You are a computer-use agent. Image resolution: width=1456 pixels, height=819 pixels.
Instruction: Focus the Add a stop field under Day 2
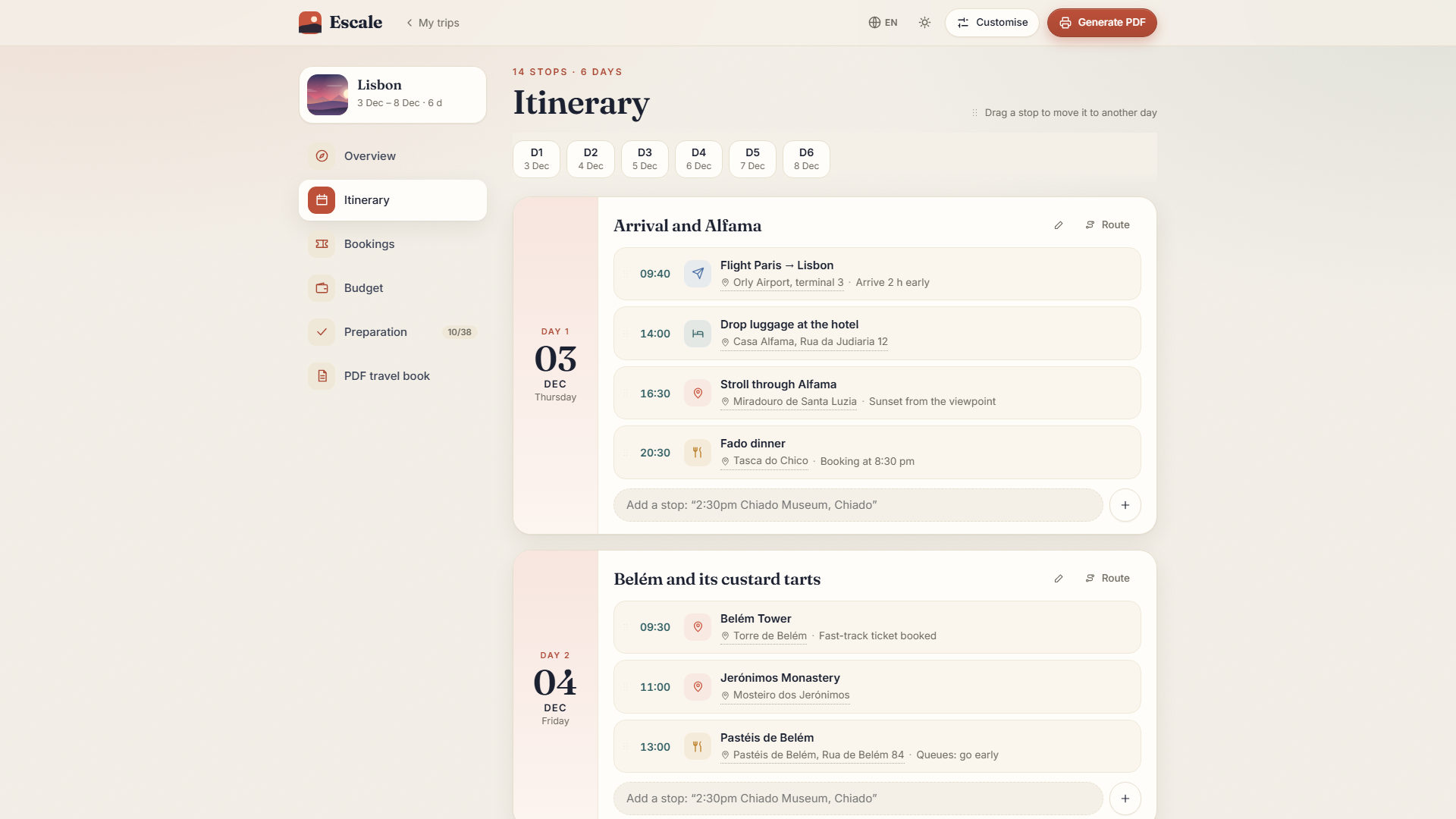[x=858, y=799]
